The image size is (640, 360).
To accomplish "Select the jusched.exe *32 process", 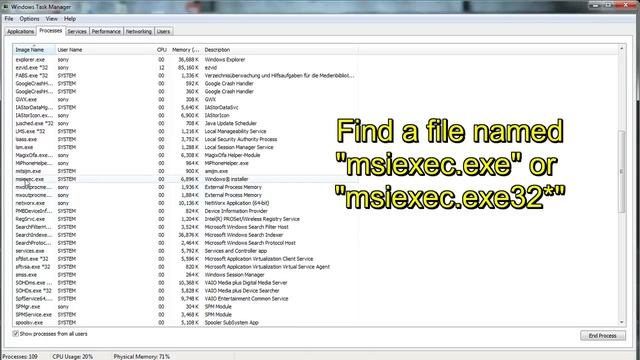I will pyautogui.click(x=185, y=123).
